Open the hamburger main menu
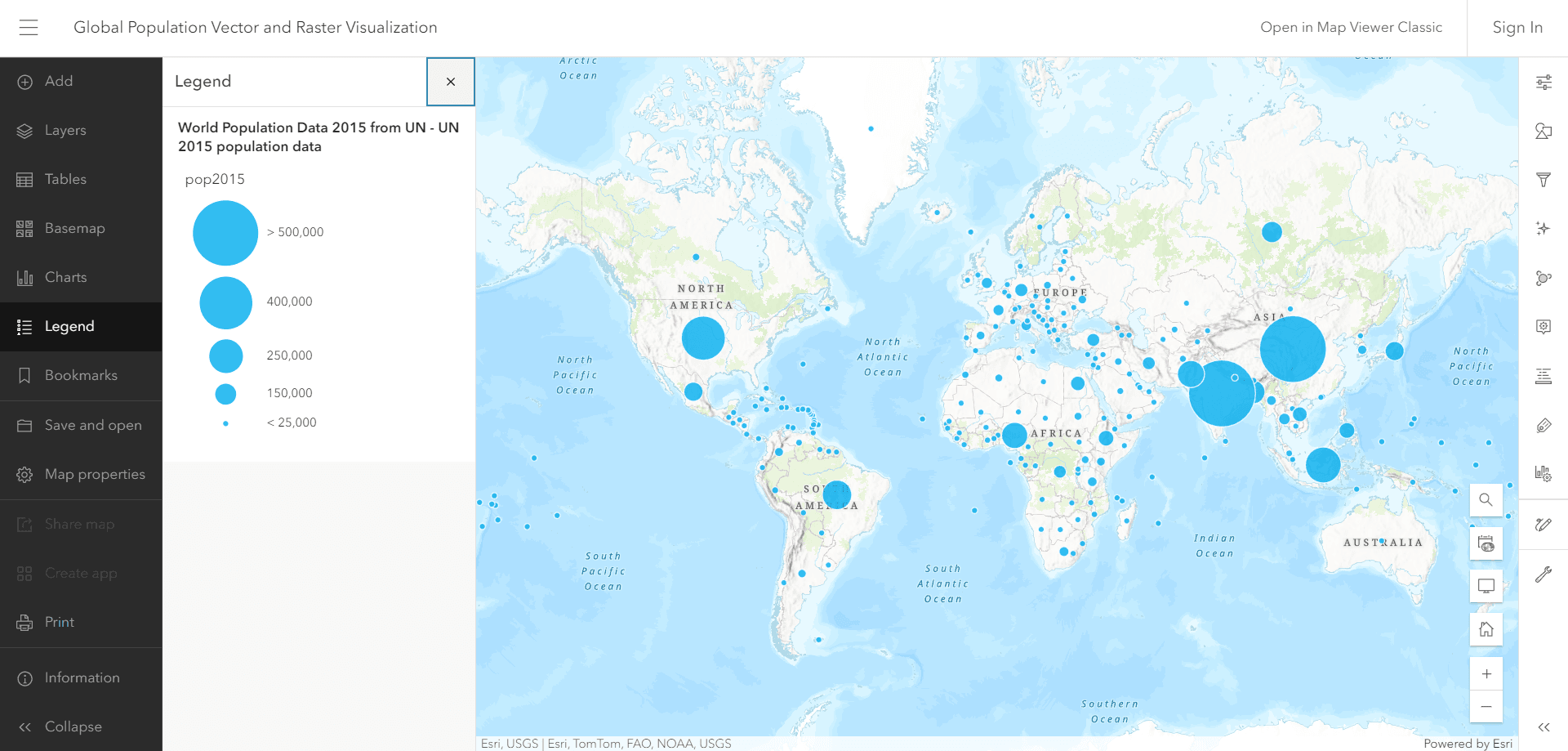This screenshot has width=1568, height=751. [x=29, y=28]
